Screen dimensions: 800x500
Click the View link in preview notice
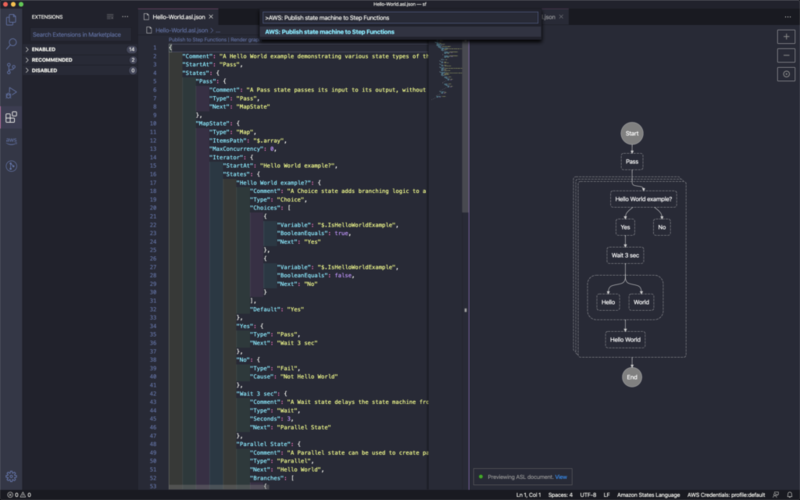click(x=561, y=477)
